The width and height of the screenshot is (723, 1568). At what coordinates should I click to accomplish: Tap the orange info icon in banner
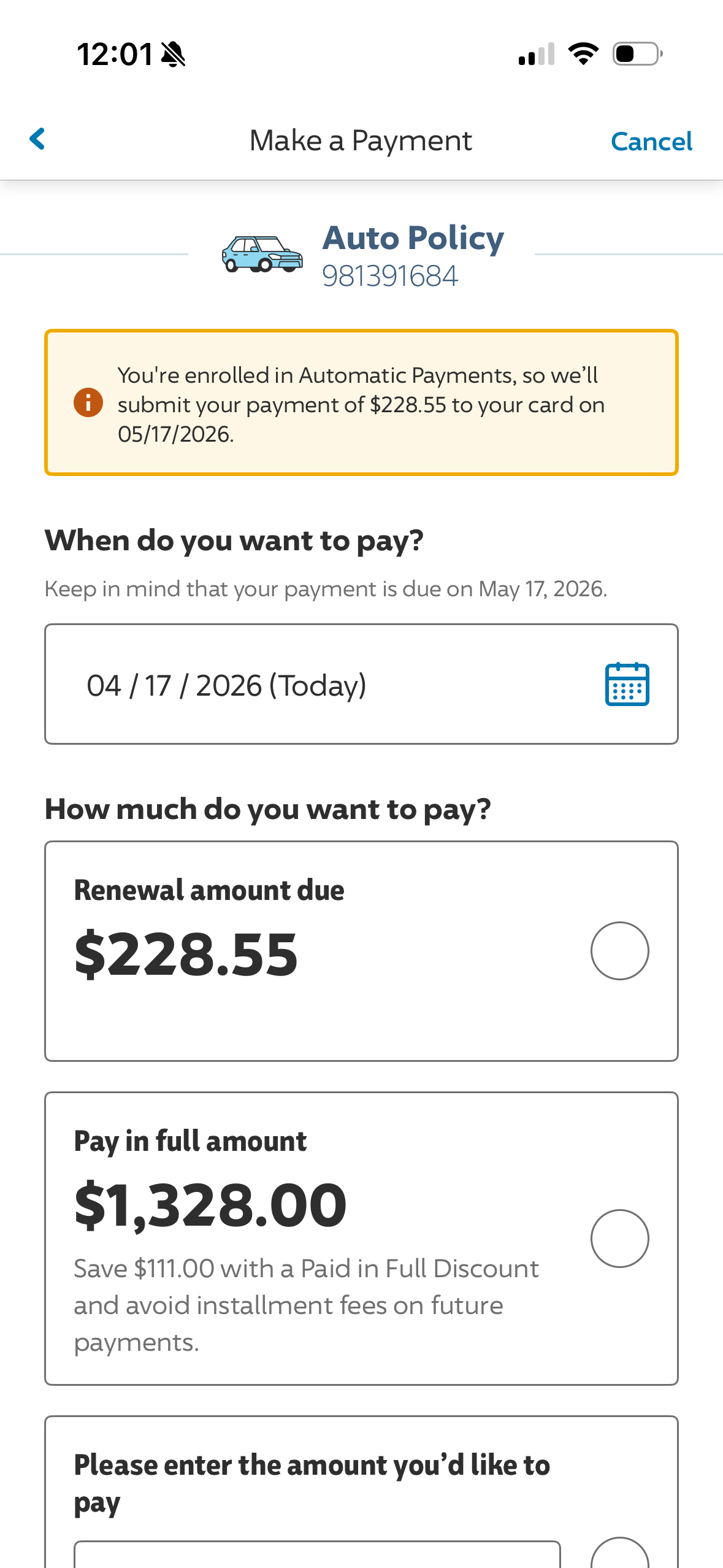coord(88,403)
